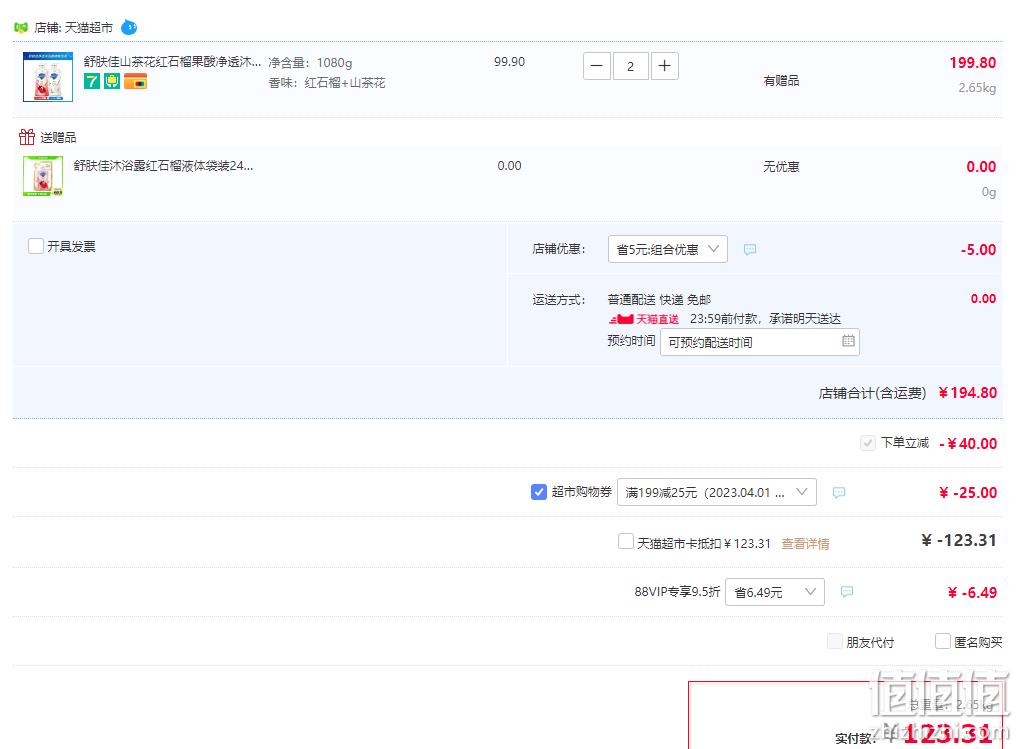Expand the 省6.49元 88VIP dropdown
1019x749 pixels.
[x=775, y=592]
